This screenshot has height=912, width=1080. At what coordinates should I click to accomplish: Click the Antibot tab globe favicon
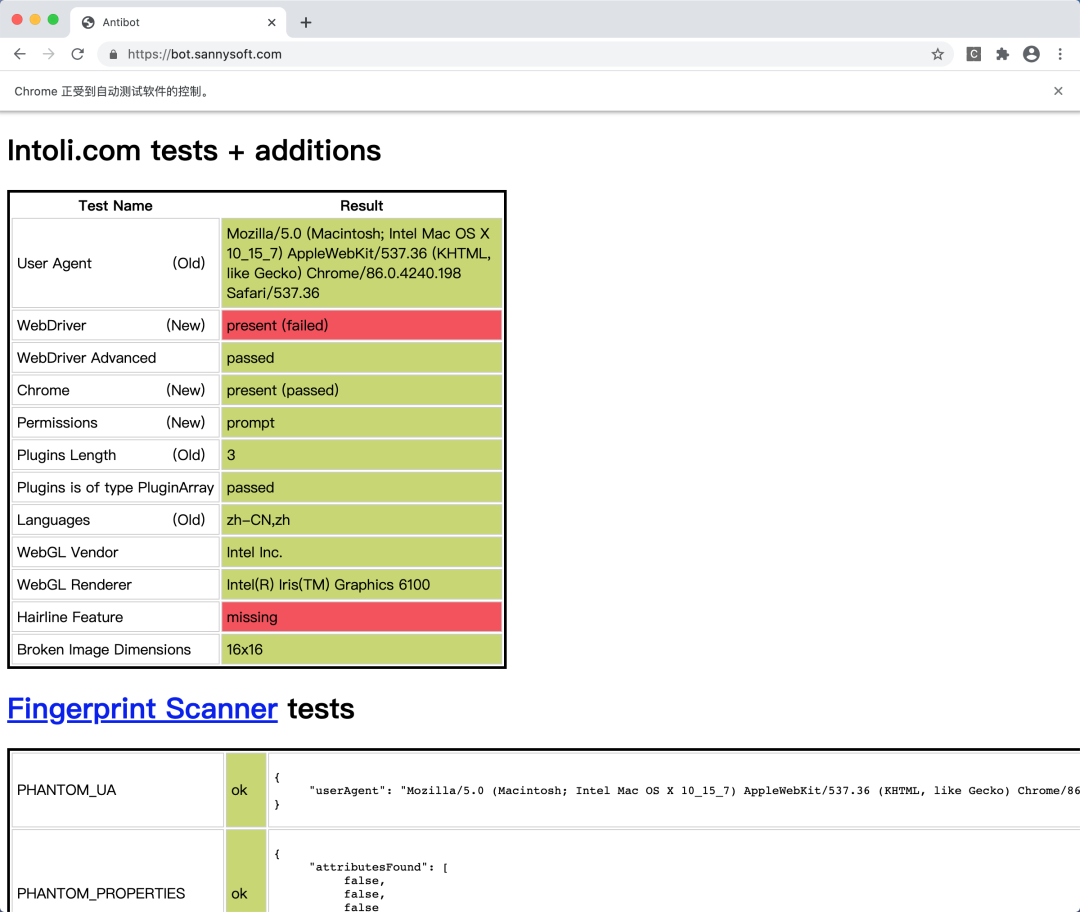[88, 23]
